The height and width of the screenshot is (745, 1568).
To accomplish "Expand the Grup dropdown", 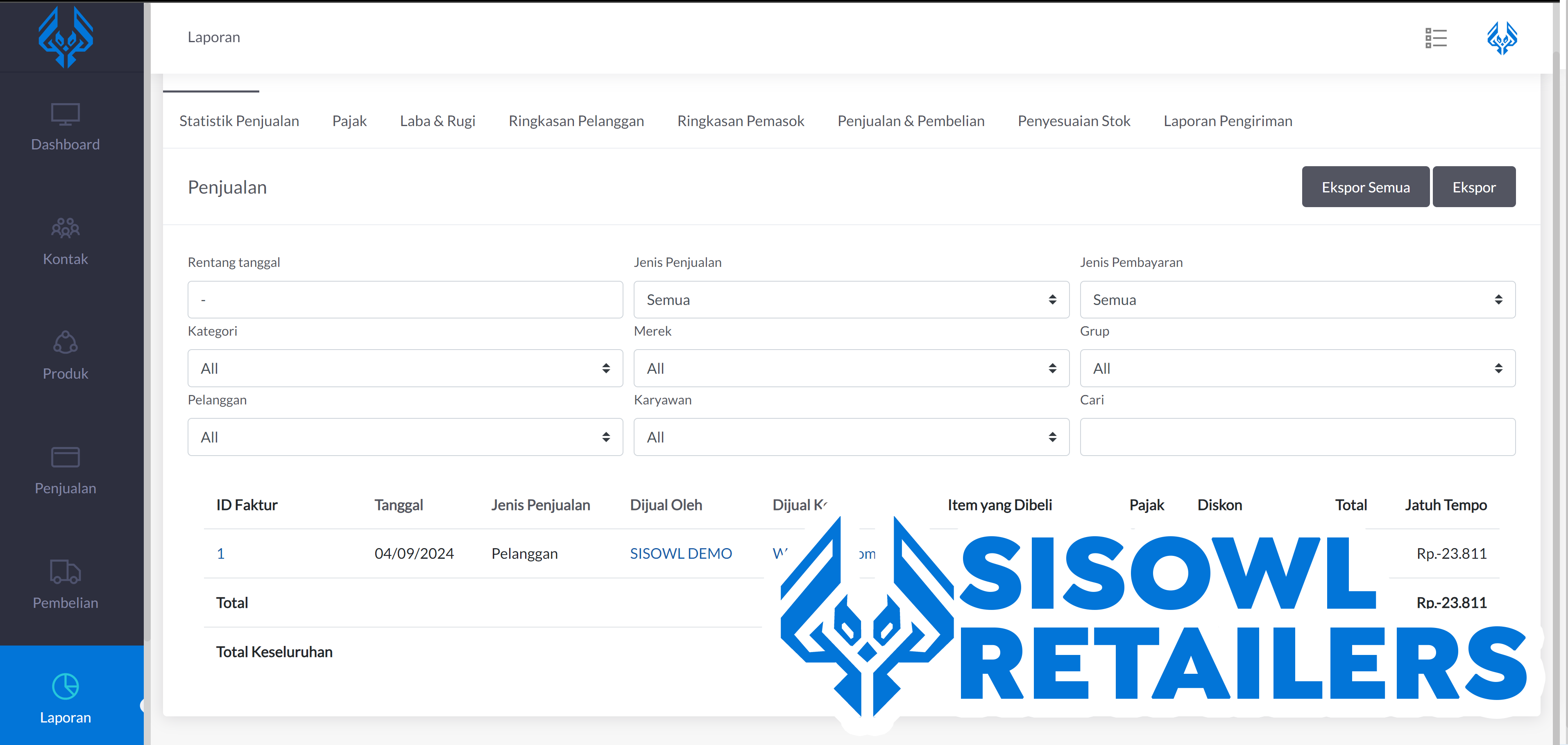I will pos(1298,368).
